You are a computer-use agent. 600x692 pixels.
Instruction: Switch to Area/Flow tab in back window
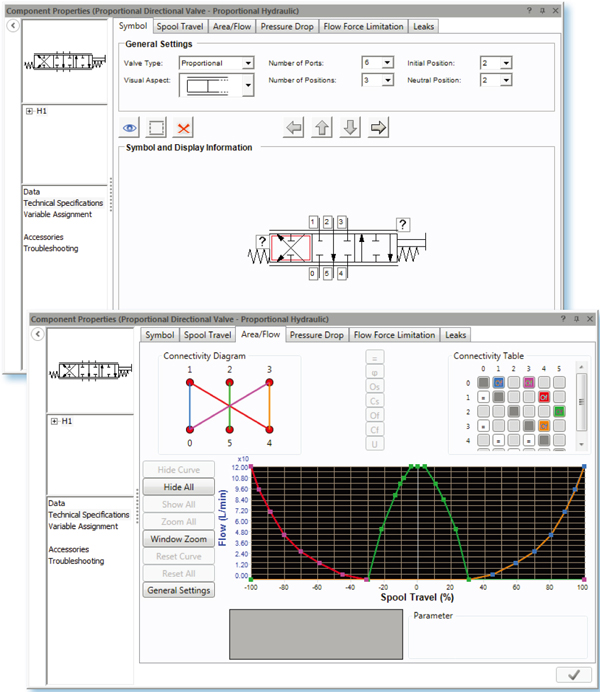pyautogui.click(x=232, y=26)
